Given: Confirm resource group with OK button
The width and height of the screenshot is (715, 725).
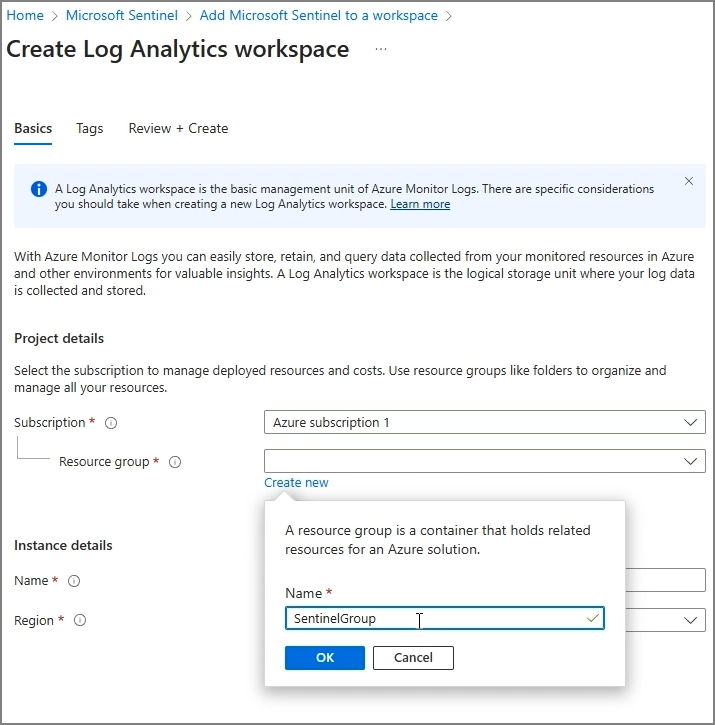Looking at the screenshot, I should (325, 657).
